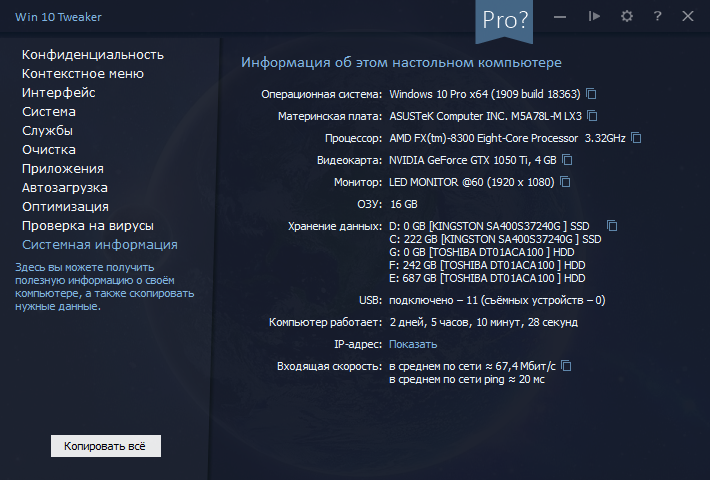The width and height of the screenshot is (710, 480).
Task: Click the C: 222 GB KINGSTON SSD row
Action: (x=495, y=239)
